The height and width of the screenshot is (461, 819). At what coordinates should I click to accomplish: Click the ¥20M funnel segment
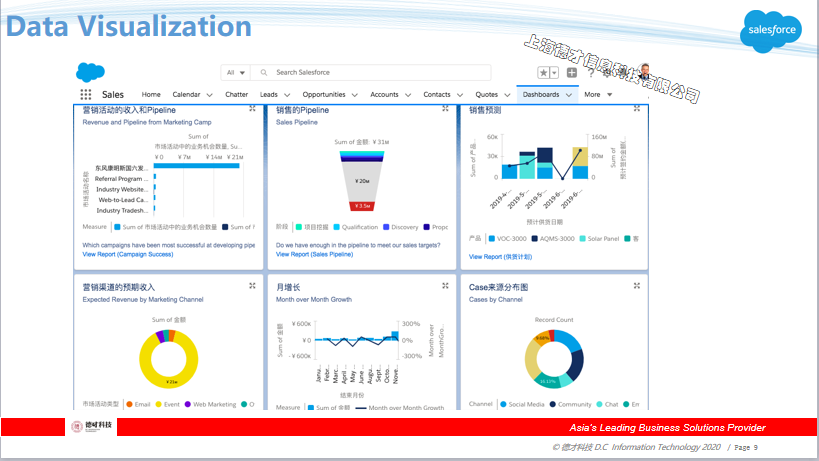(x=362, y=181)
